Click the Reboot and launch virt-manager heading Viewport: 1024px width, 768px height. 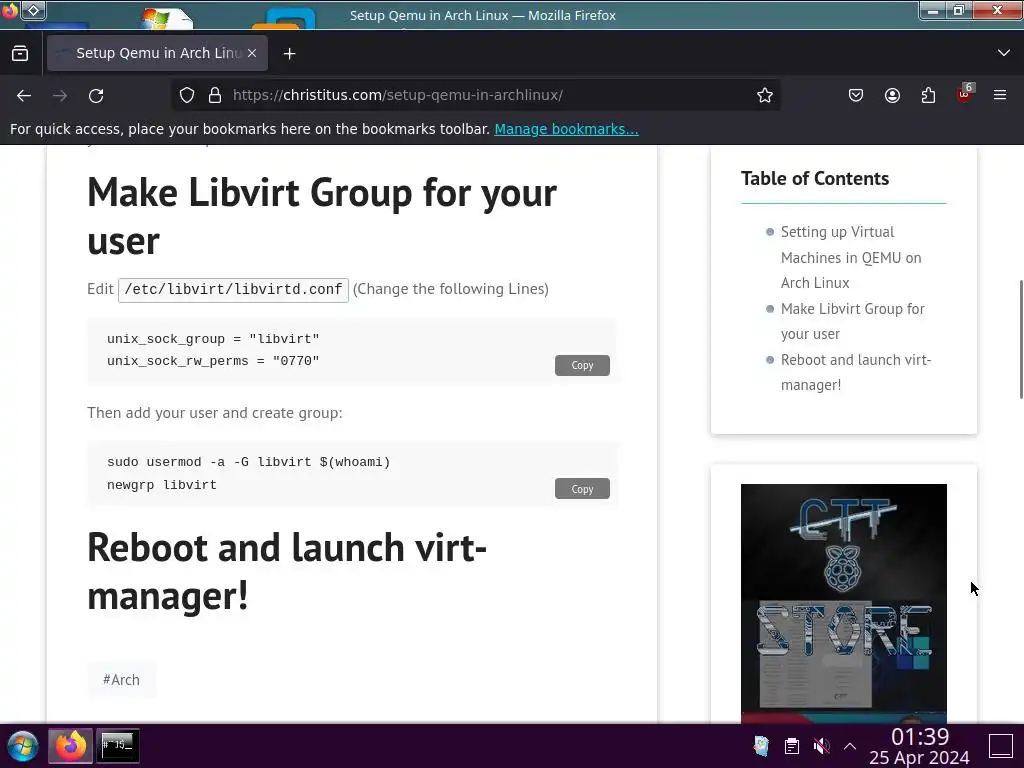point(287,571)
